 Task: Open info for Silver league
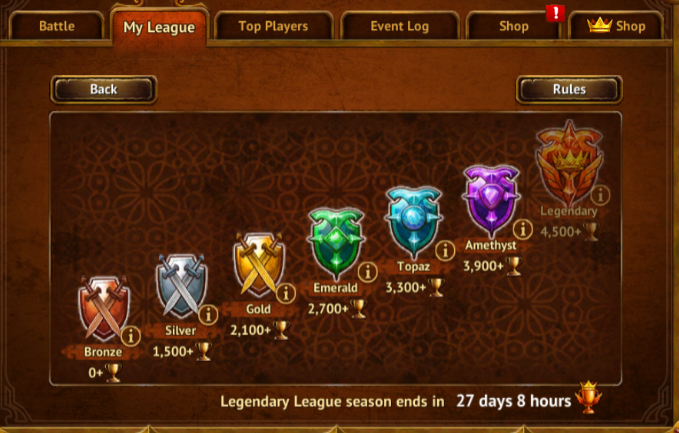(208, 314)
